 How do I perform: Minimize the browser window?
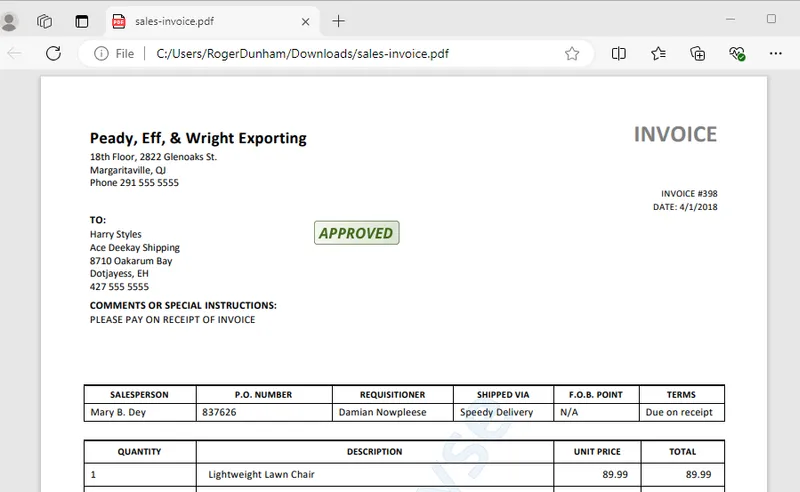coord(731,19)
